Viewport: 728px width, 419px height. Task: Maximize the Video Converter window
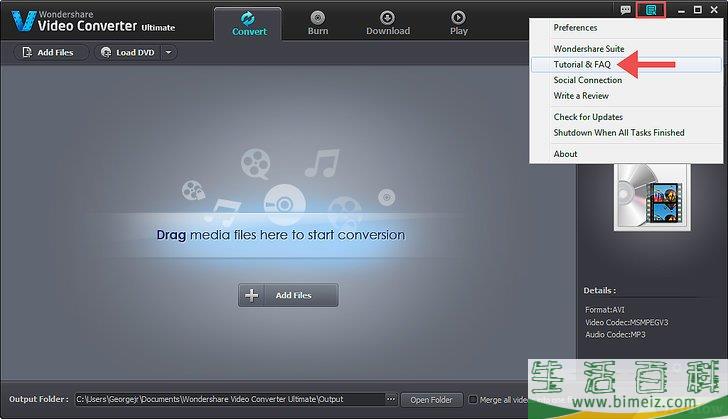point(697,10)
